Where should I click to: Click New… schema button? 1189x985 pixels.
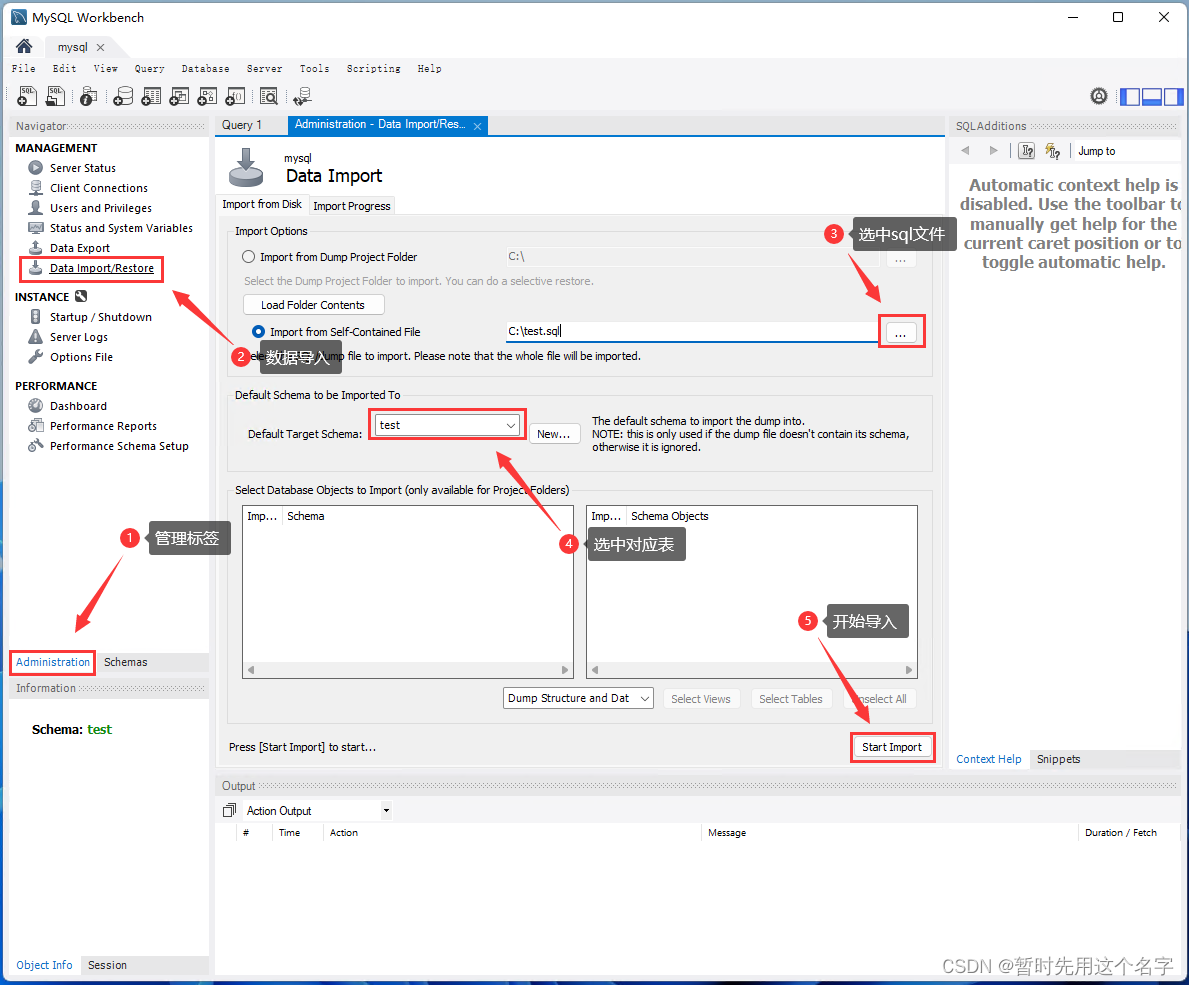tap(554, 434)
